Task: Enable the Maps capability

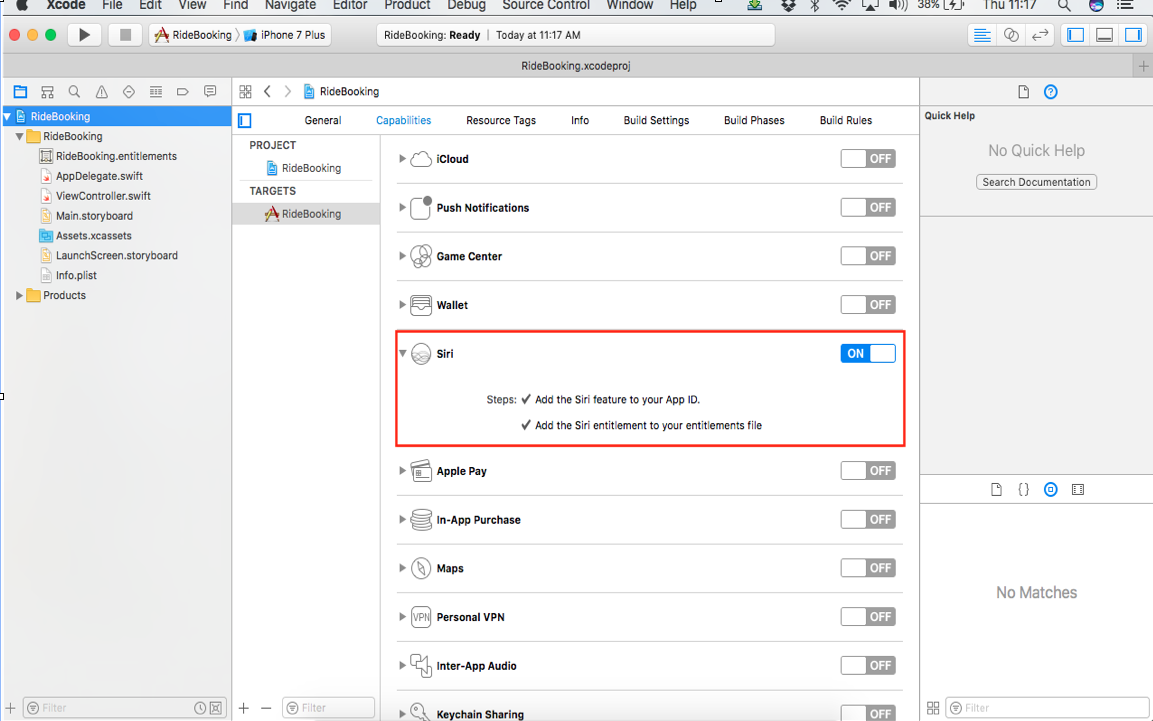Action: [x=868, y=568]
